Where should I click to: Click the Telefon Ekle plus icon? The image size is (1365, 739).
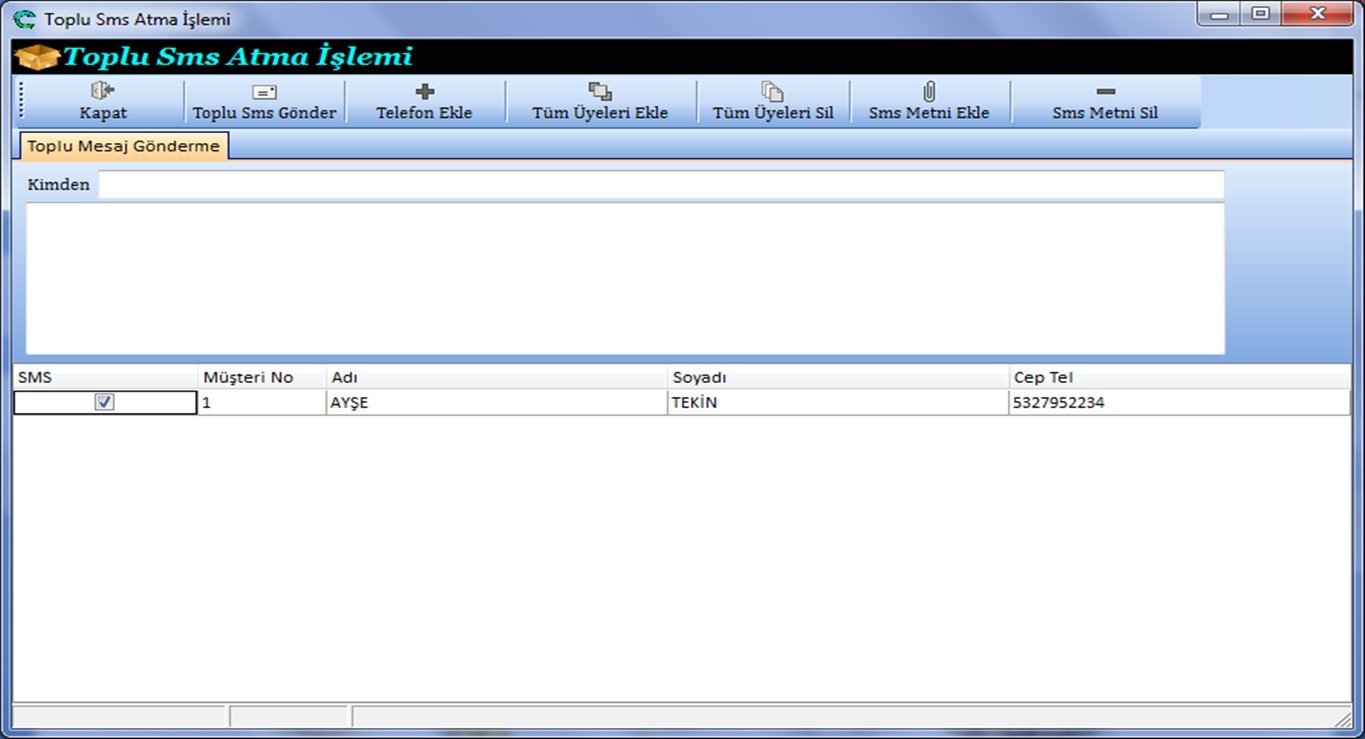(424, 91)
